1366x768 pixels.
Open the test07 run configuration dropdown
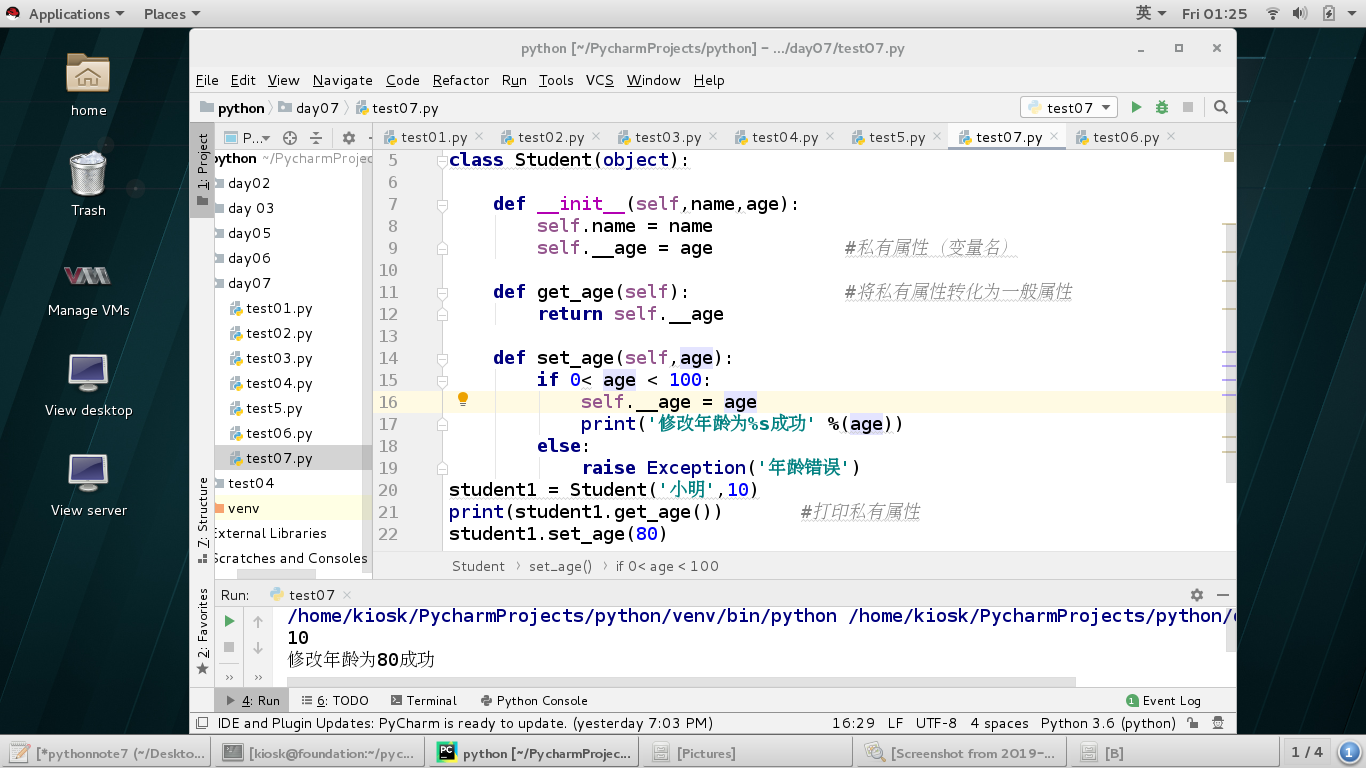[1068, 107]
